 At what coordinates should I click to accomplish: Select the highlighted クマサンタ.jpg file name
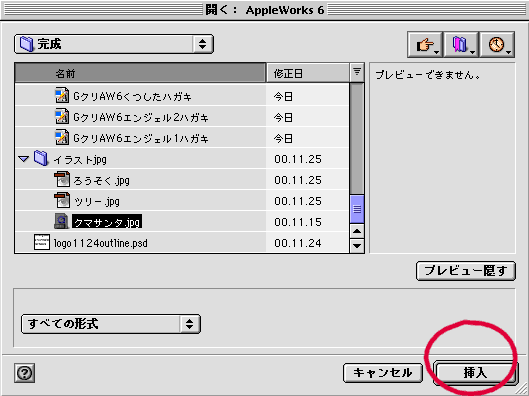107,222
